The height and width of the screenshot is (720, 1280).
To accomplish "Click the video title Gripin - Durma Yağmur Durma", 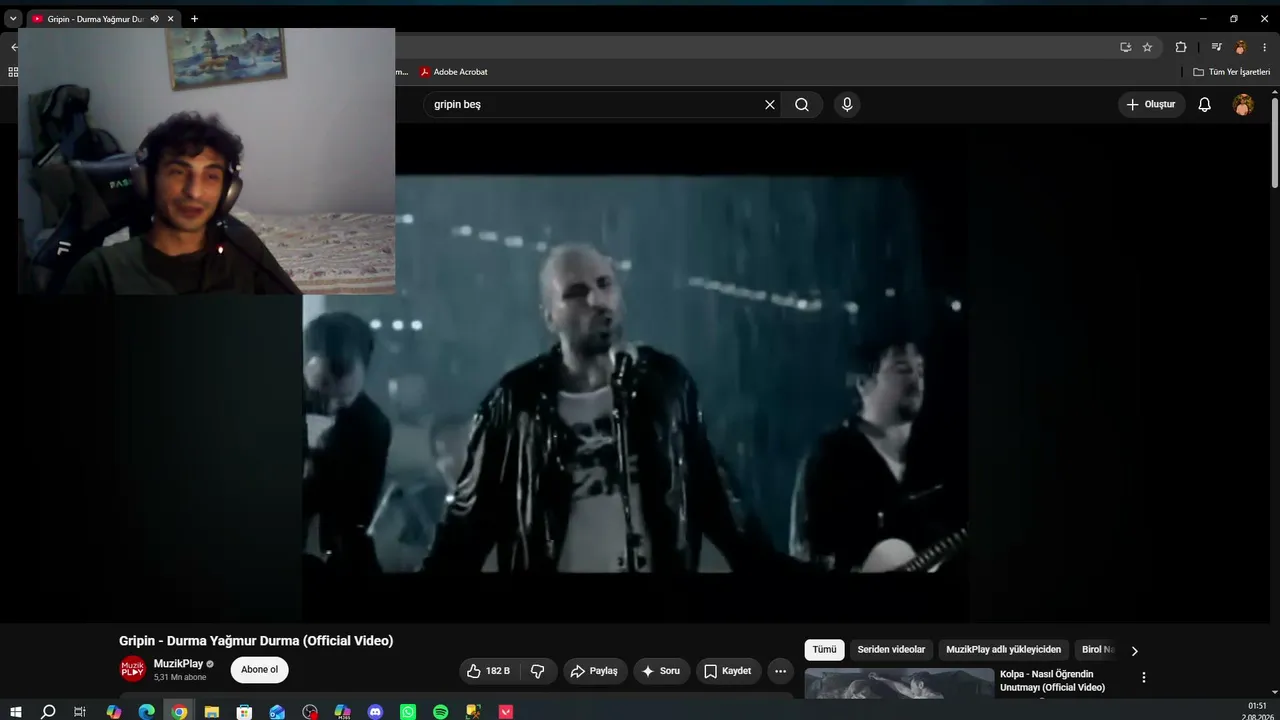I will [x=256, y=641].
